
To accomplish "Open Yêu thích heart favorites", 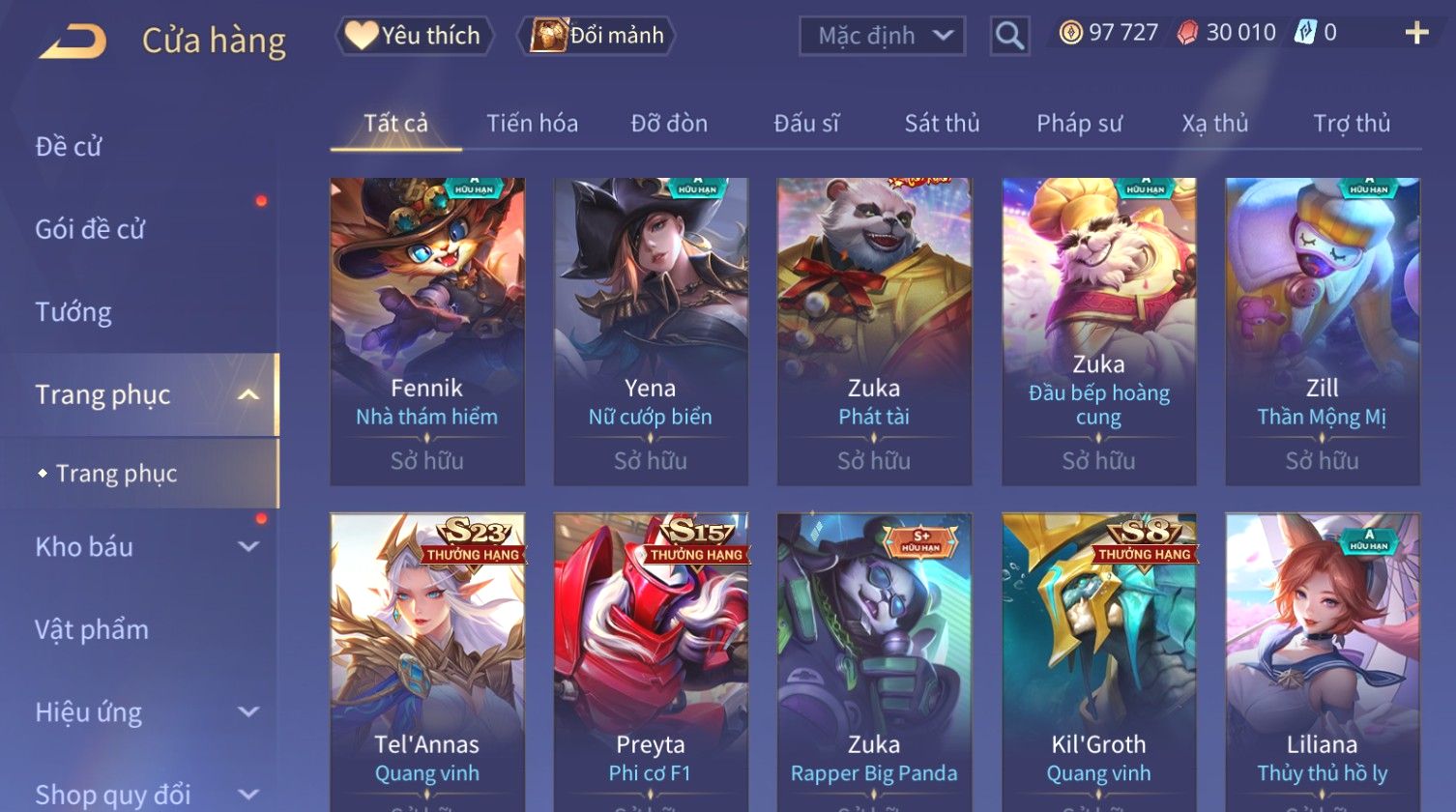I will point(415,36).
